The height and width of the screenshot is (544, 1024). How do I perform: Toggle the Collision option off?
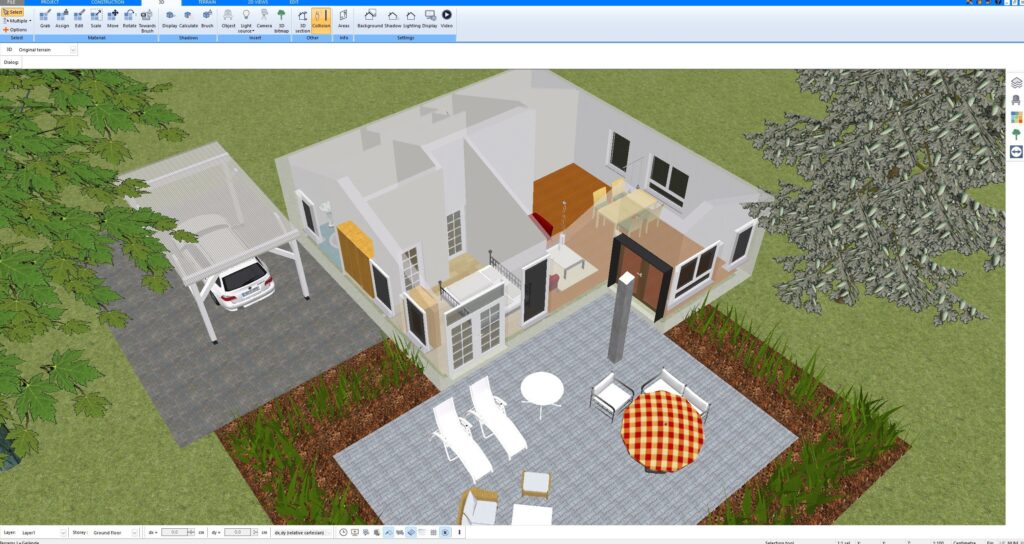pos(321,18)
